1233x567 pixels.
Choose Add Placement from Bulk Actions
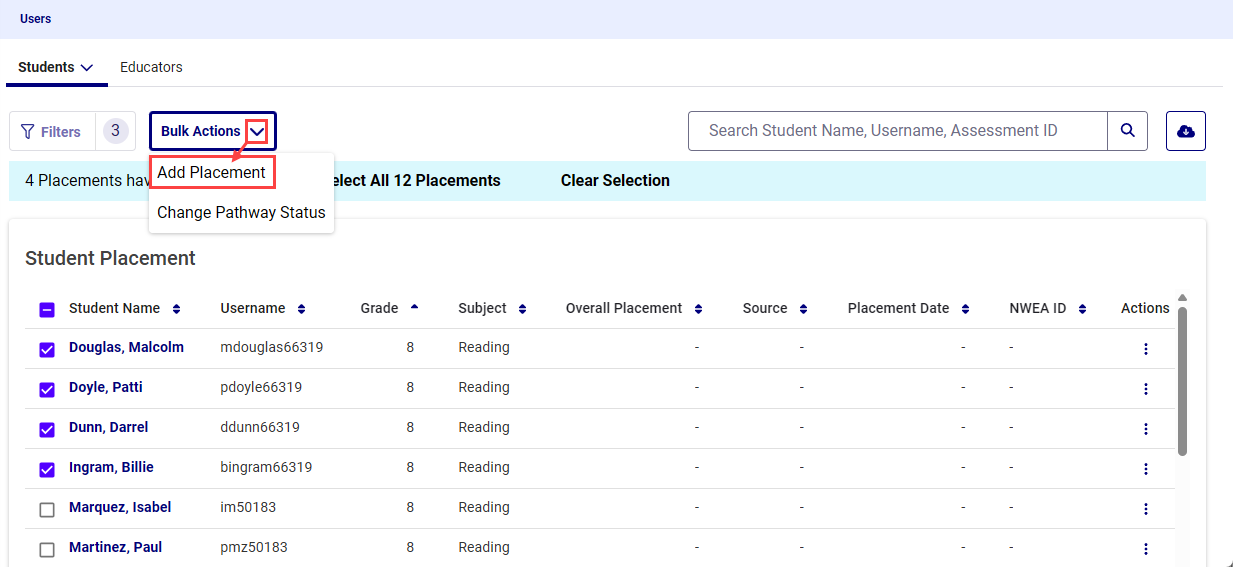[x=212, y=172]
